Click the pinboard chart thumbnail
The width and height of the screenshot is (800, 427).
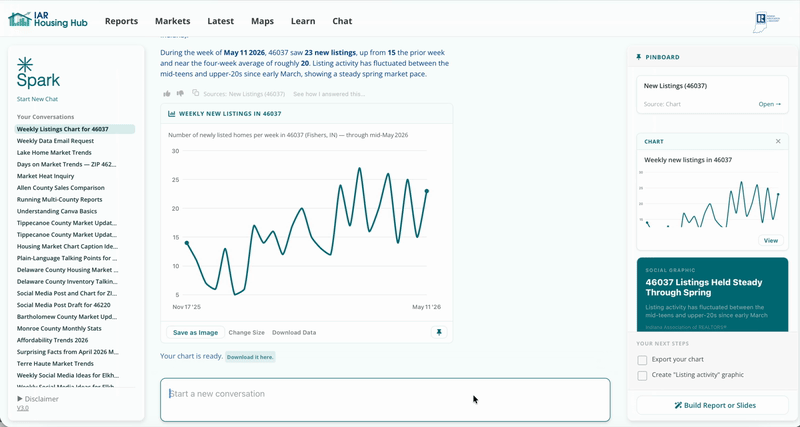(x=709, y=199)
